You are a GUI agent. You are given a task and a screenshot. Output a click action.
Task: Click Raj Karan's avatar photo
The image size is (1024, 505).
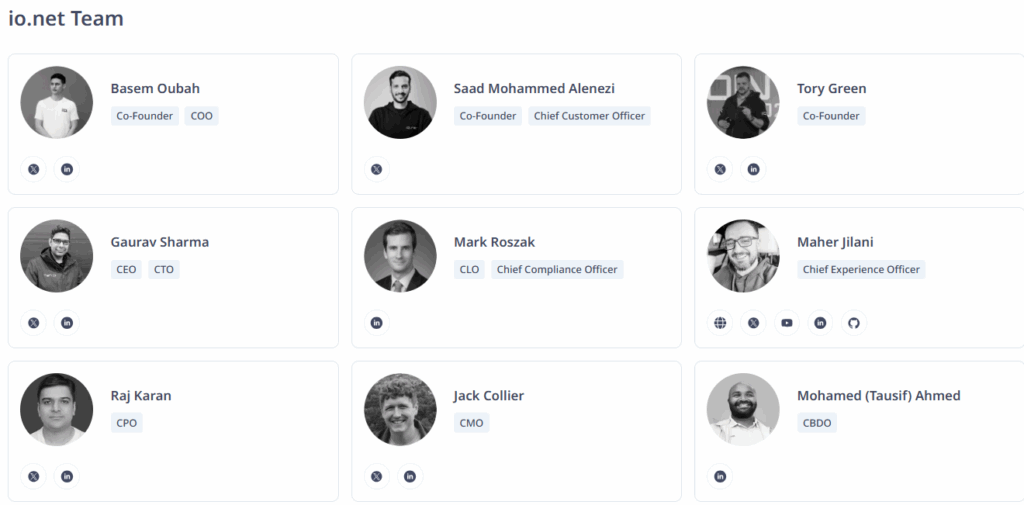pyautogui.click(x=56, y=409)
